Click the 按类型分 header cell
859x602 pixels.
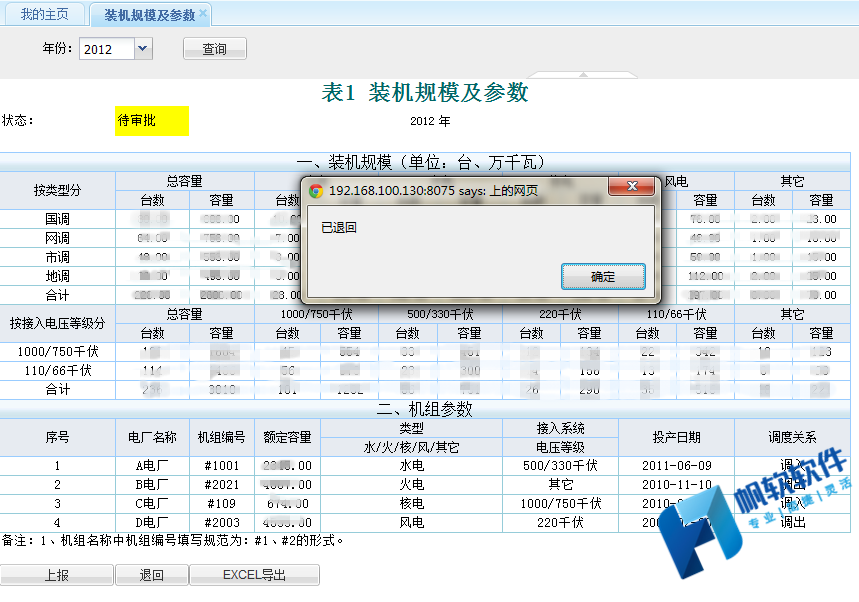coord(58,190)
